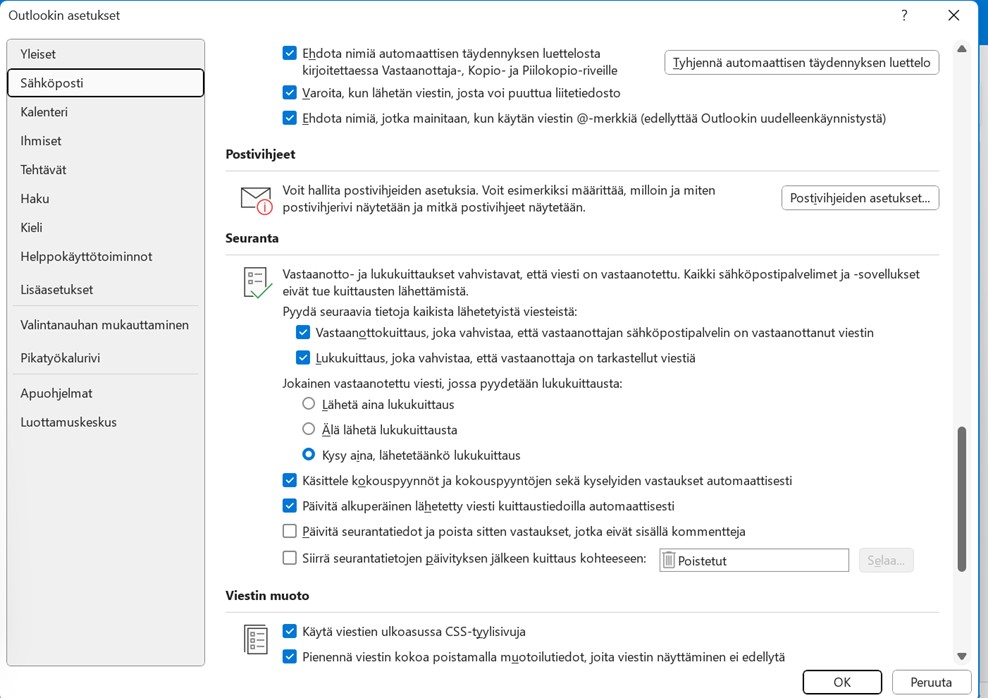The width and height of the screenshot is (988, 698).
Task: Go to Tehtävät settings
Action: (106, 170)
